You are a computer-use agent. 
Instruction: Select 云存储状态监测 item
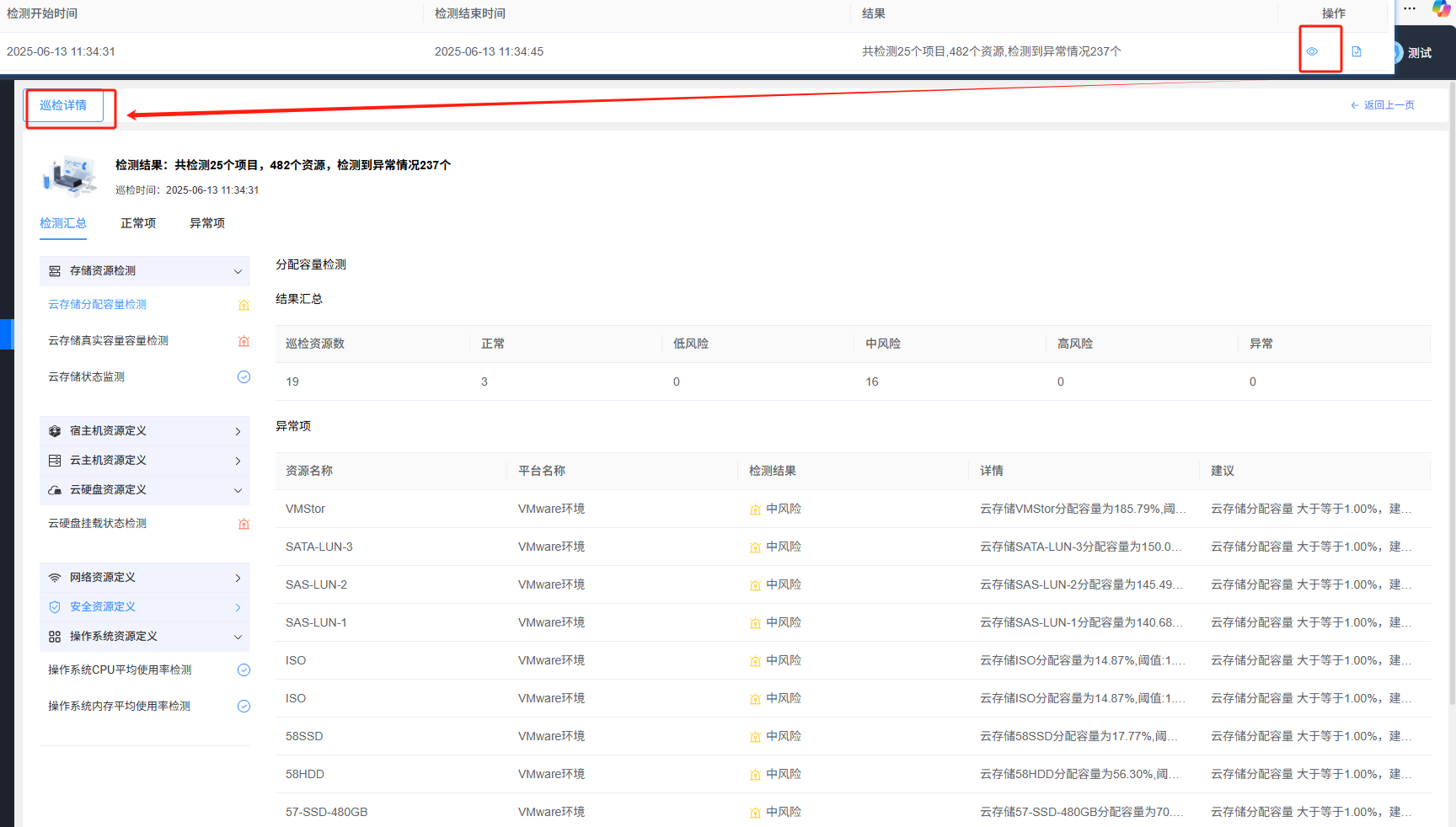coord(86,376)
